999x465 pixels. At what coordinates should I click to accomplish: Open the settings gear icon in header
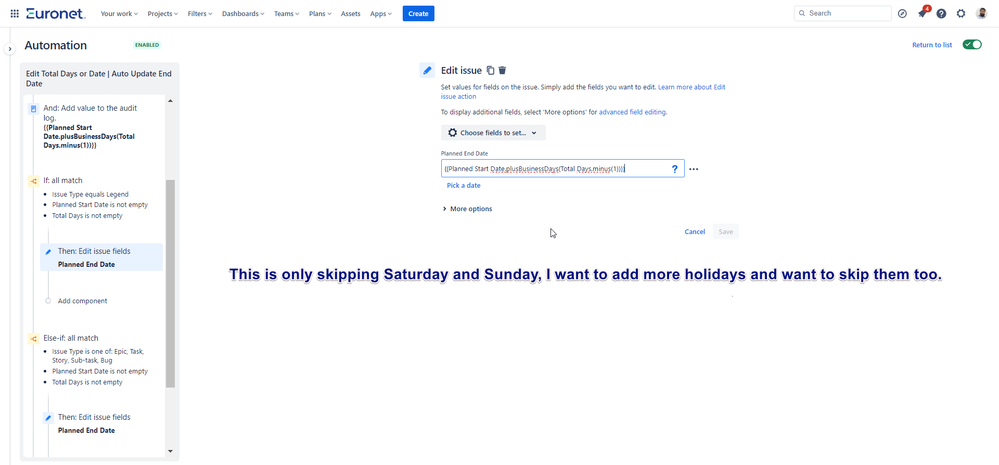961,13
